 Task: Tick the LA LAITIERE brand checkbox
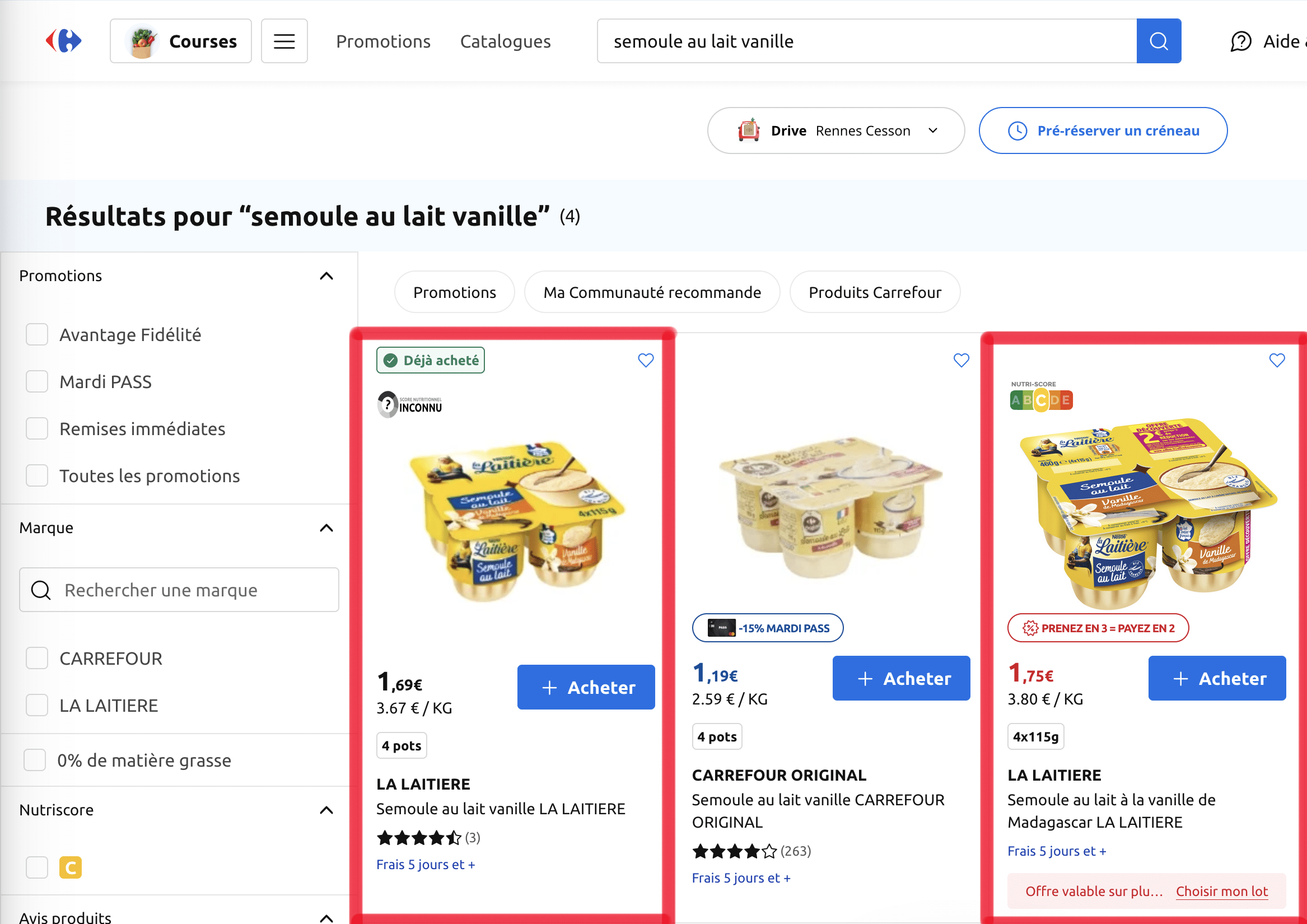(x=37, y=705)
